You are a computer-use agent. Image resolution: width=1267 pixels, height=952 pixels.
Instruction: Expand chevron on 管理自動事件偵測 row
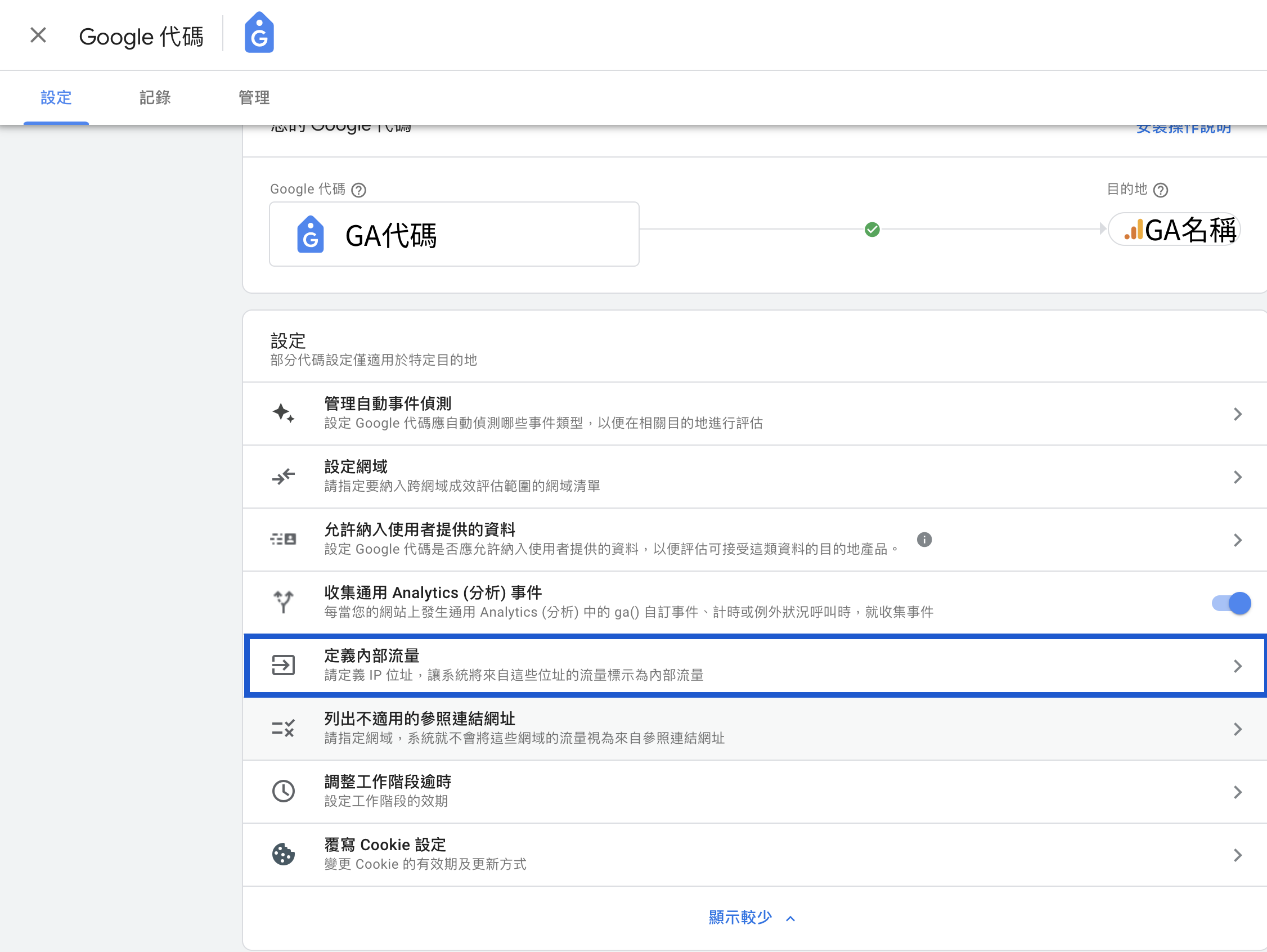coord(1238,414)
